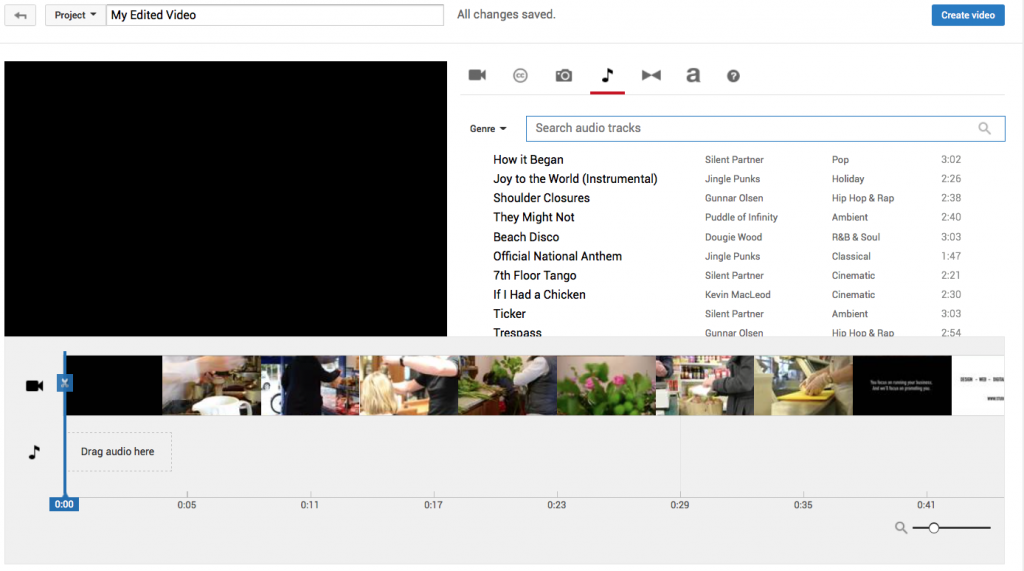Click the 0:23 timeline tick
Screen dimensions: 1024x571
point(556,504)
